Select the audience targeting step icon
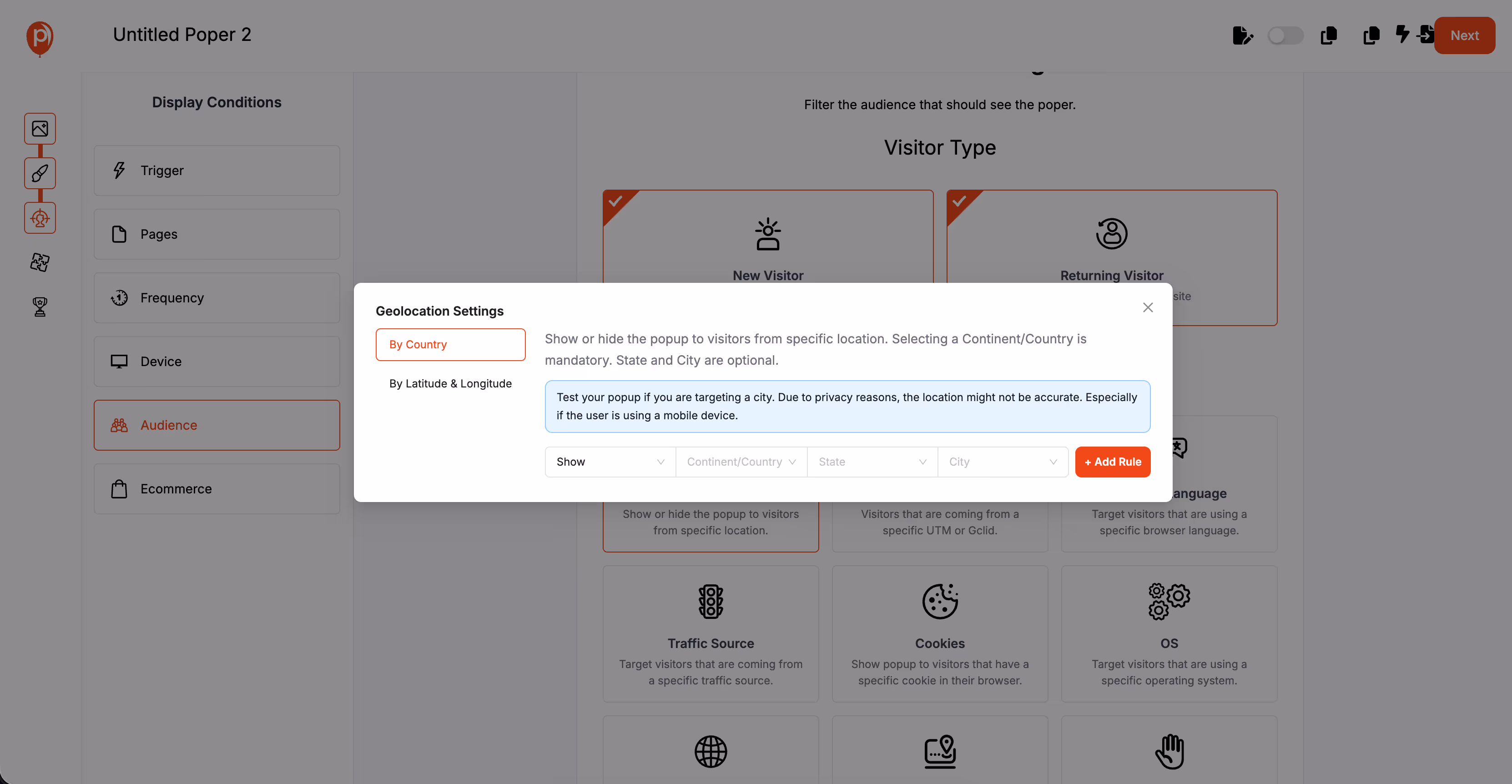The height and width of the screenshot is (784, 1512). coord(39,218)
